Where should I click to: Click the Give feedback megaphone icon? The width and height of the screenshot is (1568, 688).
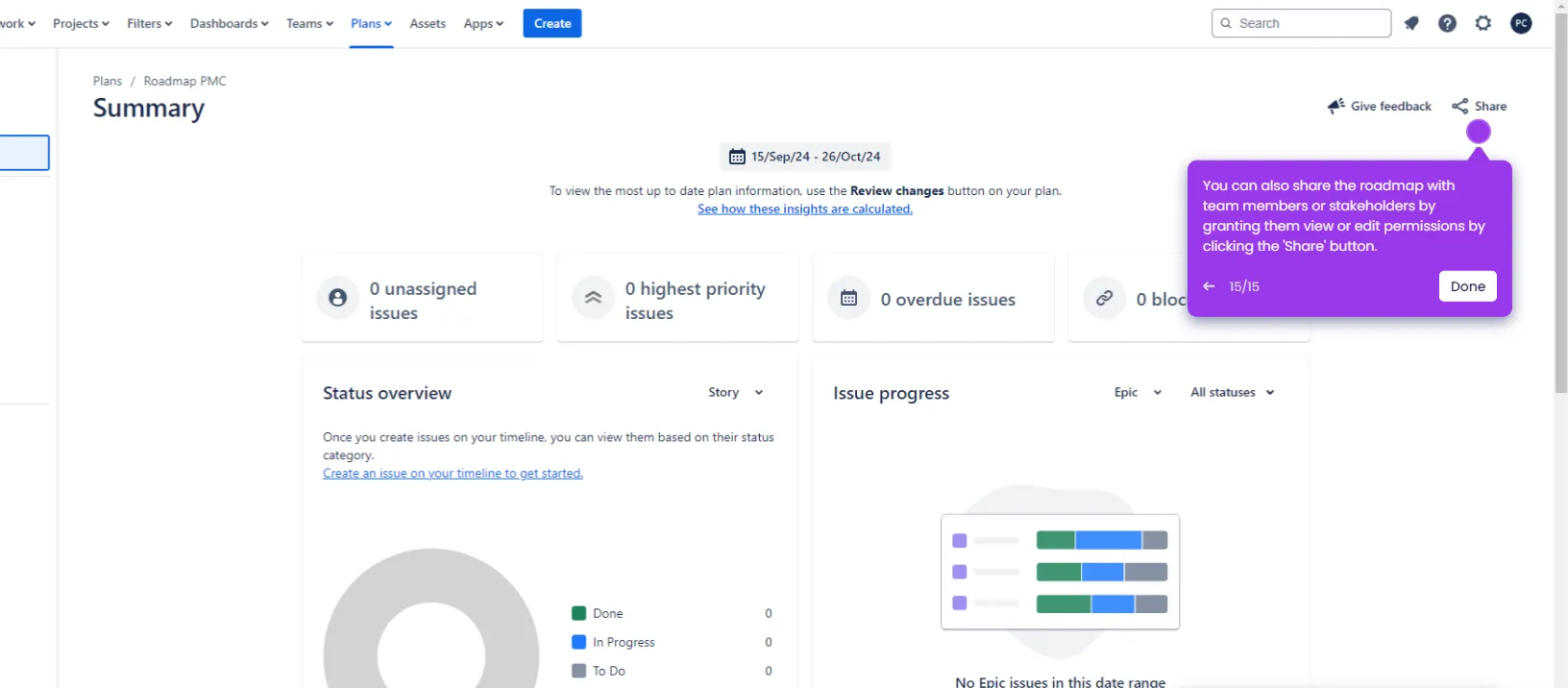(1335, 106)
